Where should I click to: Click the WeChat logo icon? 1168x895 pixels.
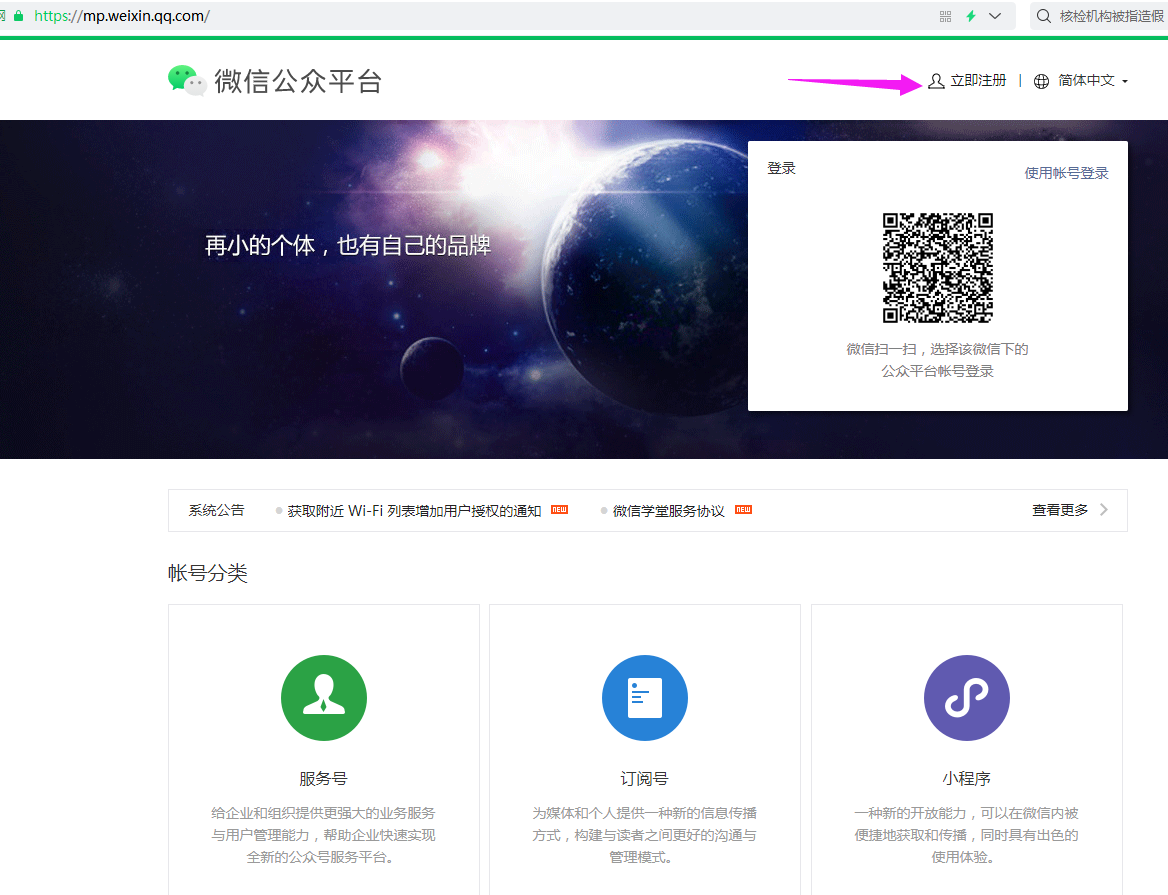[x=187, y=80]
